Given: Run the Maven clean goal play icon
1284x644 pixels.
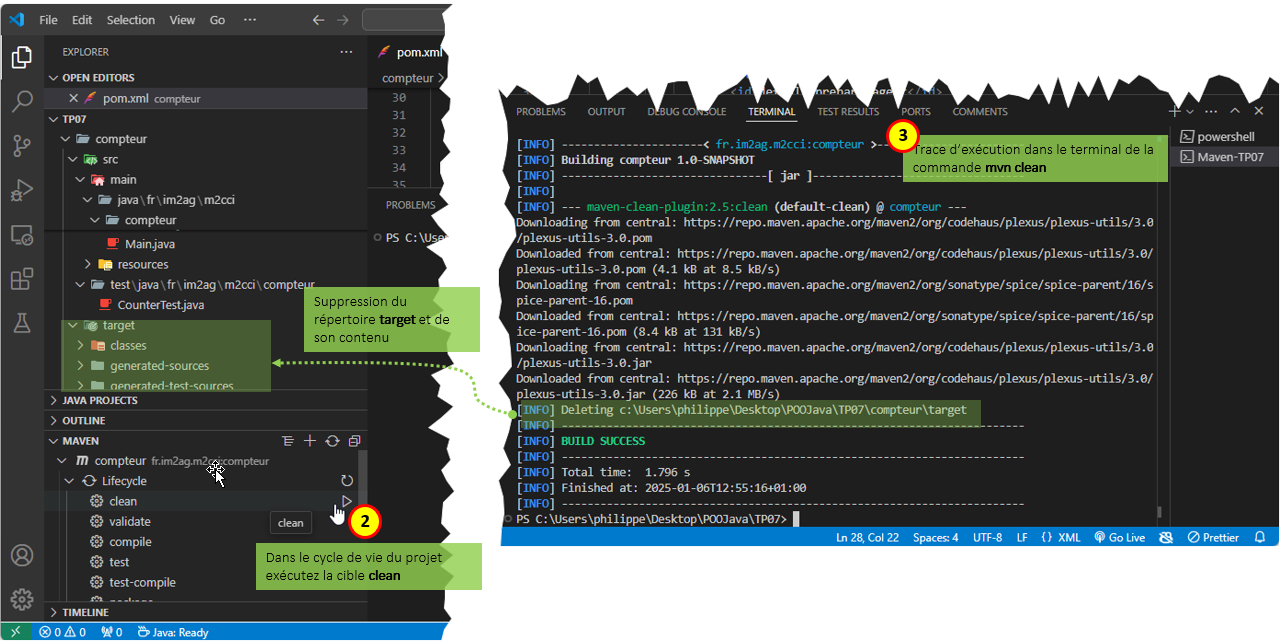Looking at the screenshot, I should (346, 501).
